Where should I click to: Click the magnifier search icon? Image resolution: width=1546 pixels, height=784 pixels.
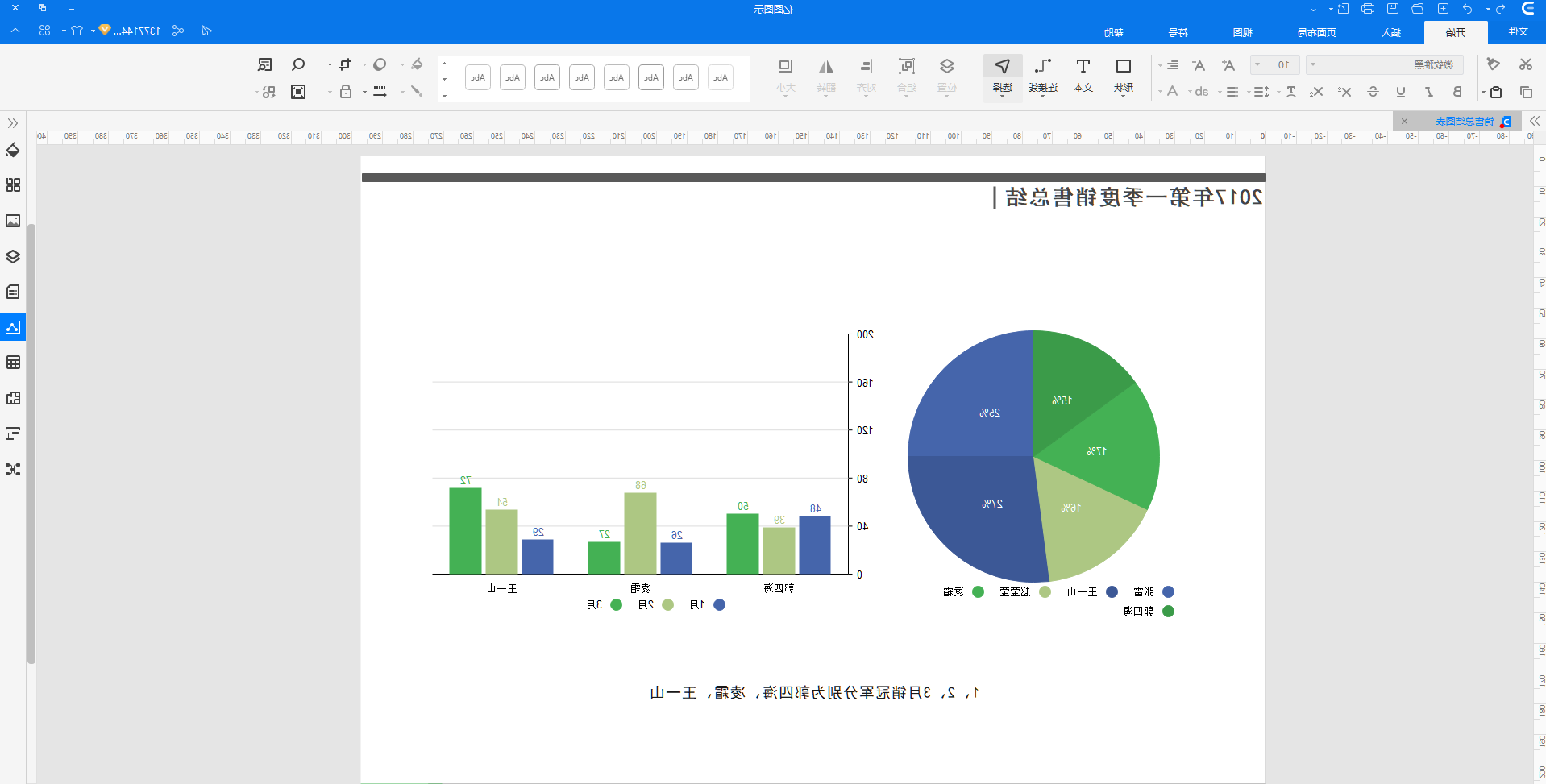[x=298, y=64]
